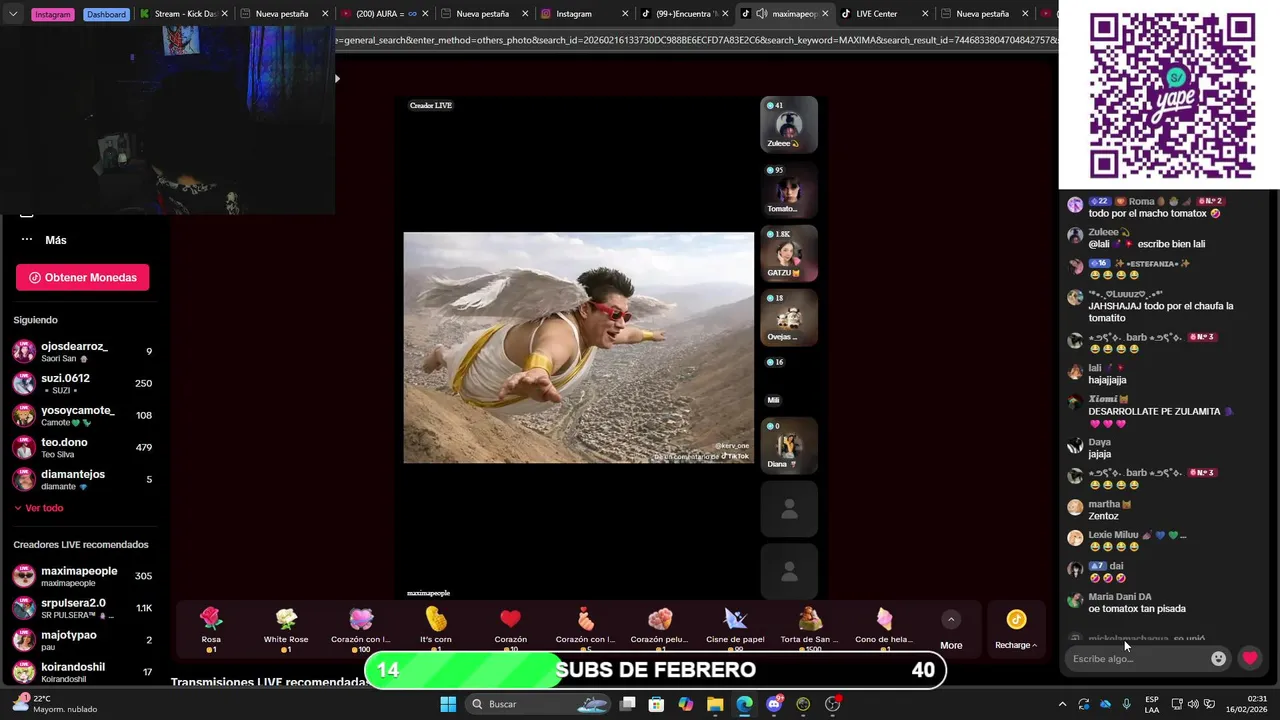Switch to (99+) Encuentra TikTok tab
The height and width of the screenshot is (720, 1280).
pyautogui.click(x=683, y=14)
